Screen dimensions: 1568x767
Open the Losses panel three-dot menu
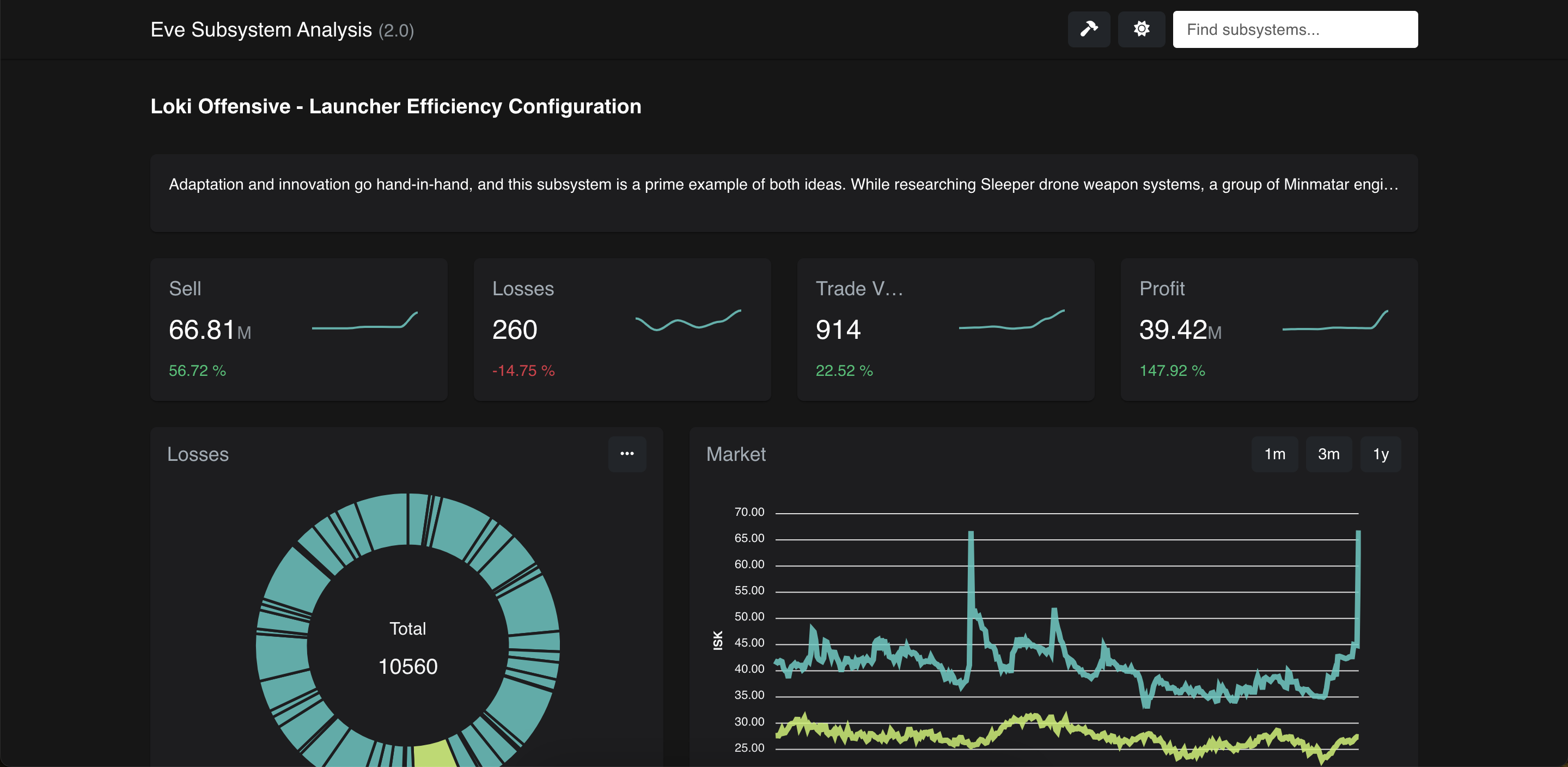tap(627, 454)
